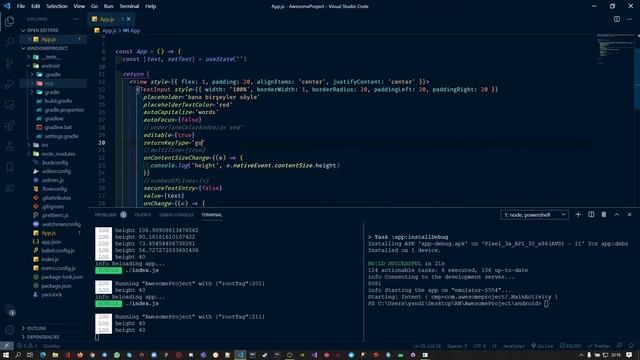Open settings.gradle file
Image resolution: width=640 pixels, height=360 pixels.
coord(61,136)
